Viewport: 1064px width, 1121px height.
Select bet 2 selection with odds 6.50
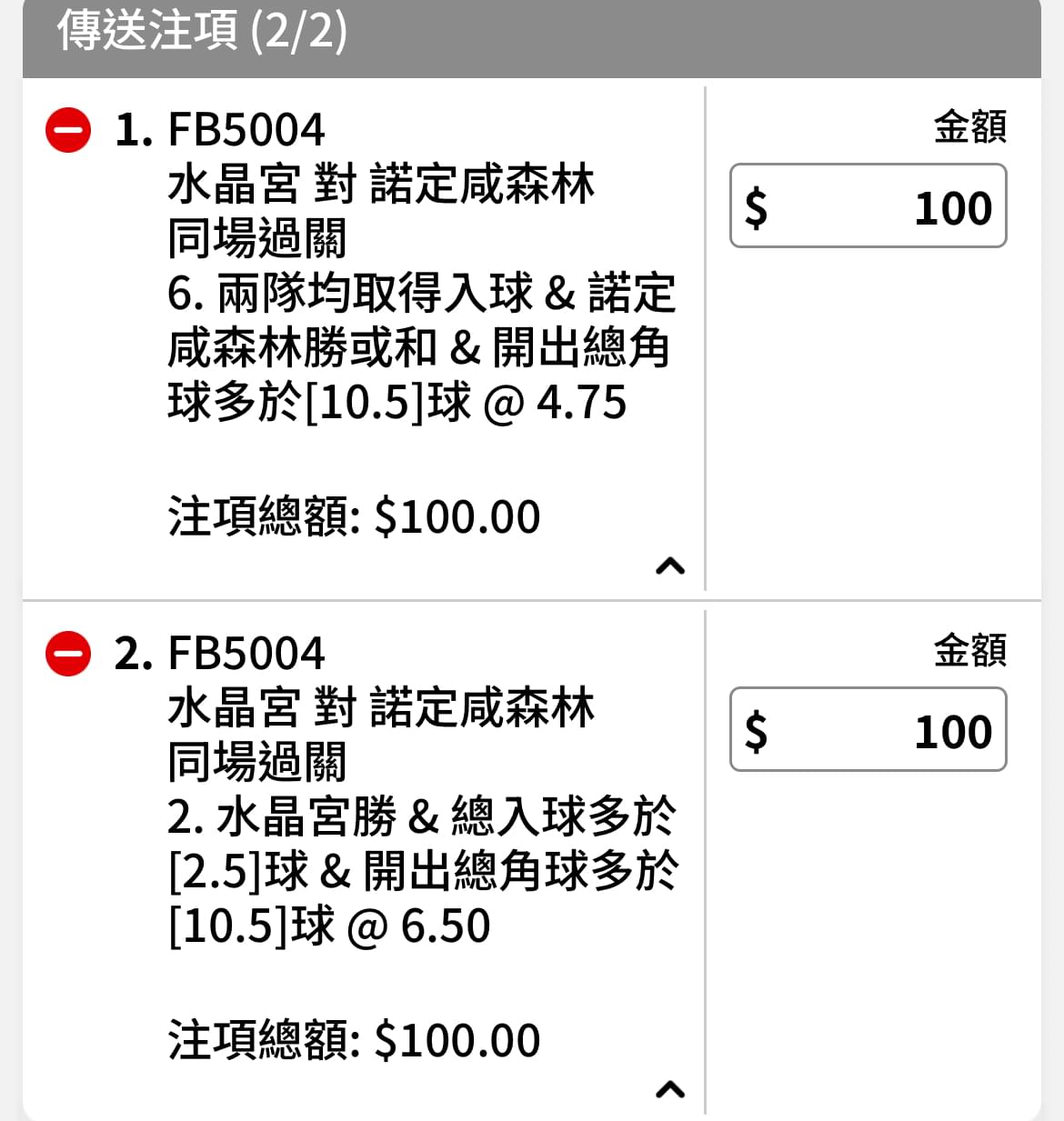coord(422,871)
